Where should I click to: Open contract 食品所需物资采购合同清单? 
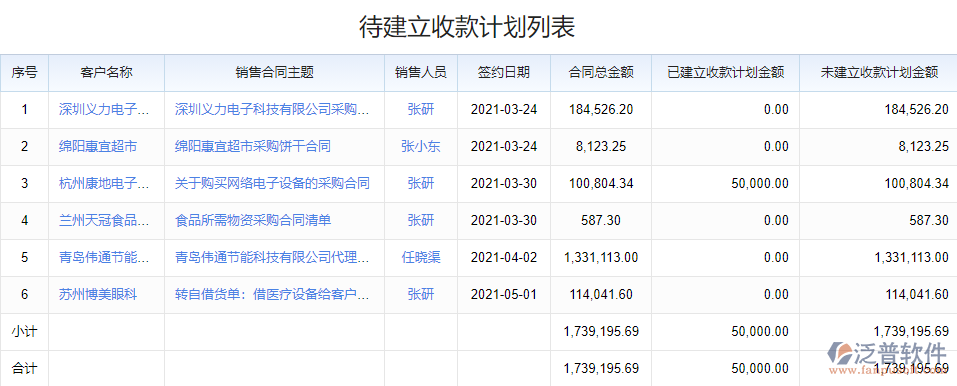[x=253, y=220]
